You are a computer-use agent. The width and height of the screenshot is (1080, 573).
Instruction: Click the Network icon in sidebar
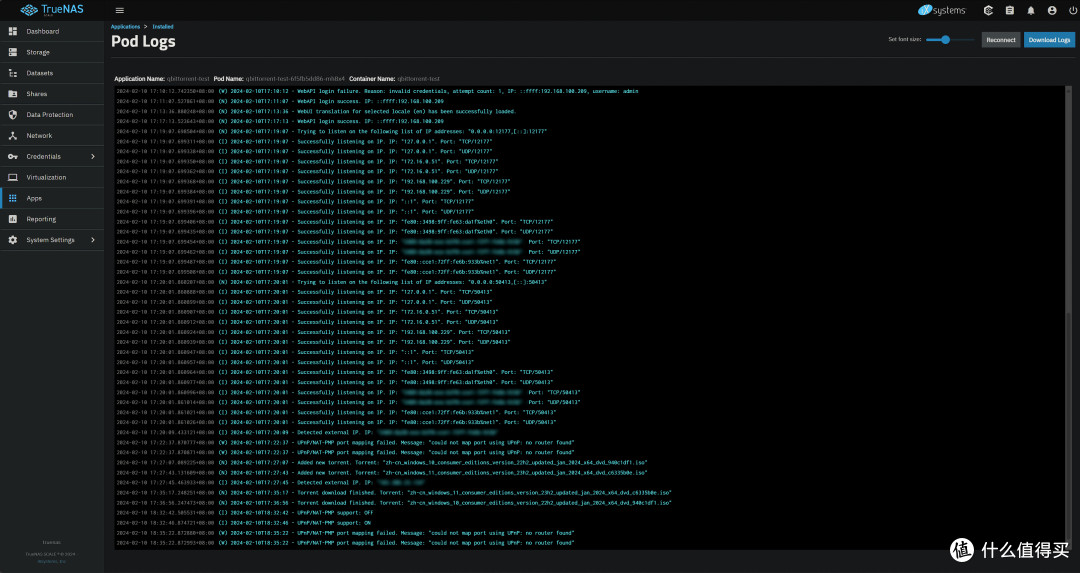(x=12, y=136)
